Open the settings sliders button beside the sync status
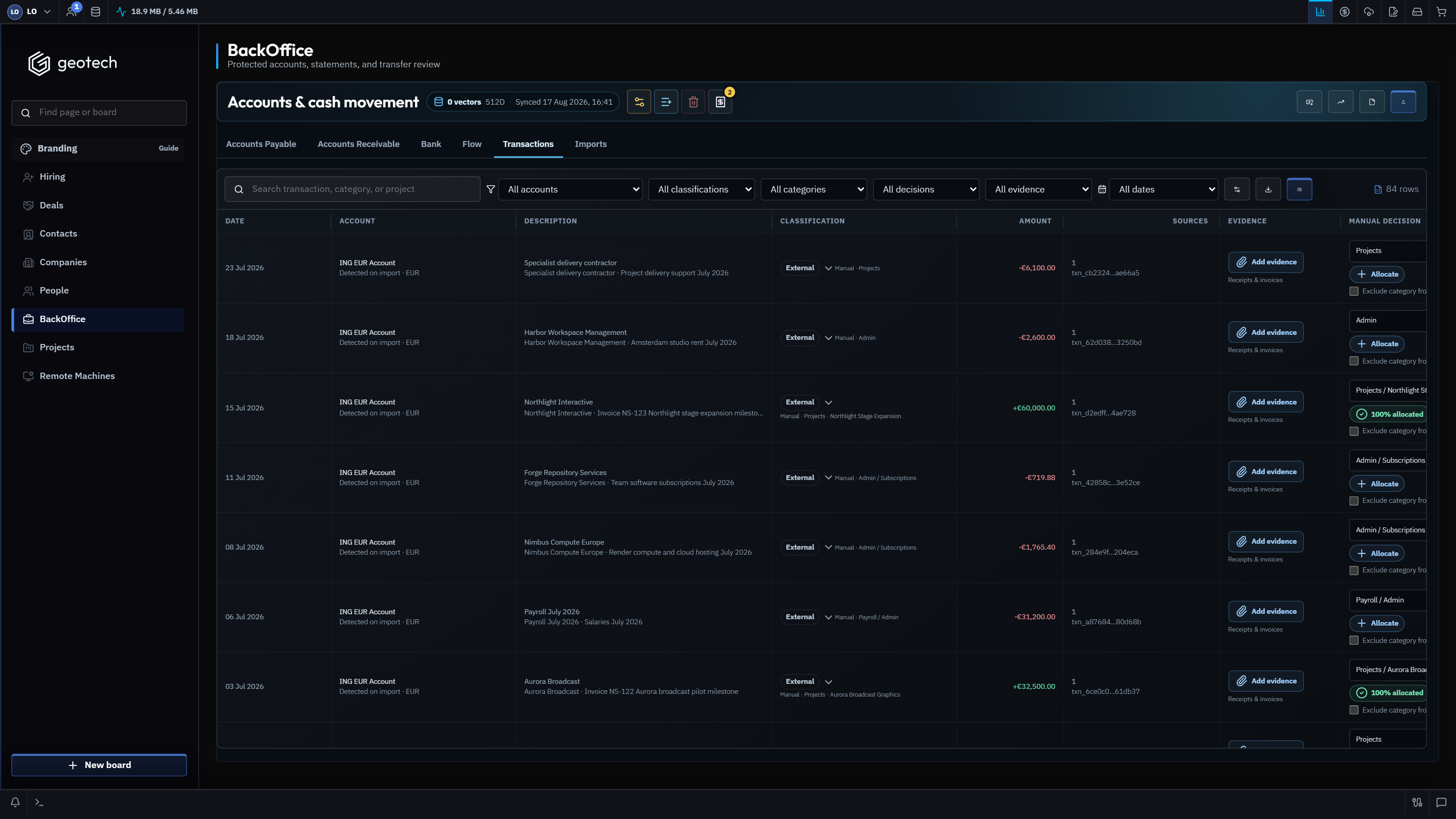Viewport: 1456px width, 819px height. click(639, 102)
